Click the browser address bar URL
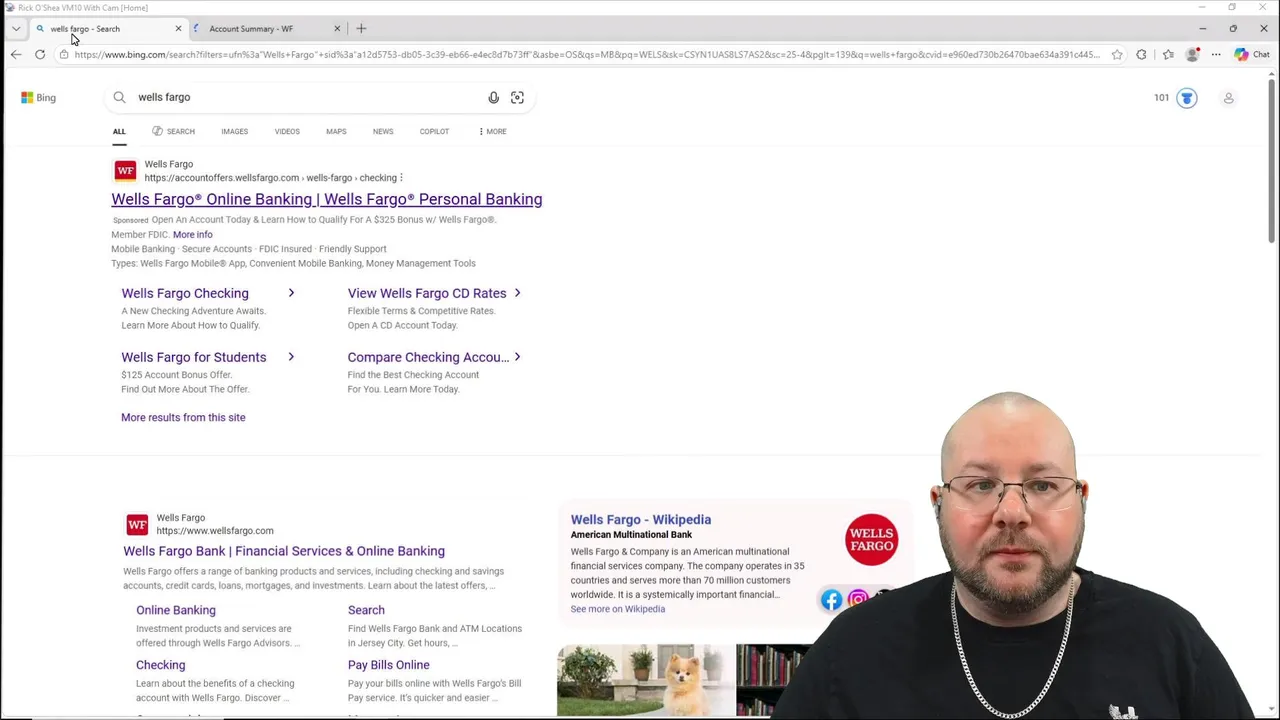The image size is (1280, 720). pyautogui.click(x=587, y=54)
